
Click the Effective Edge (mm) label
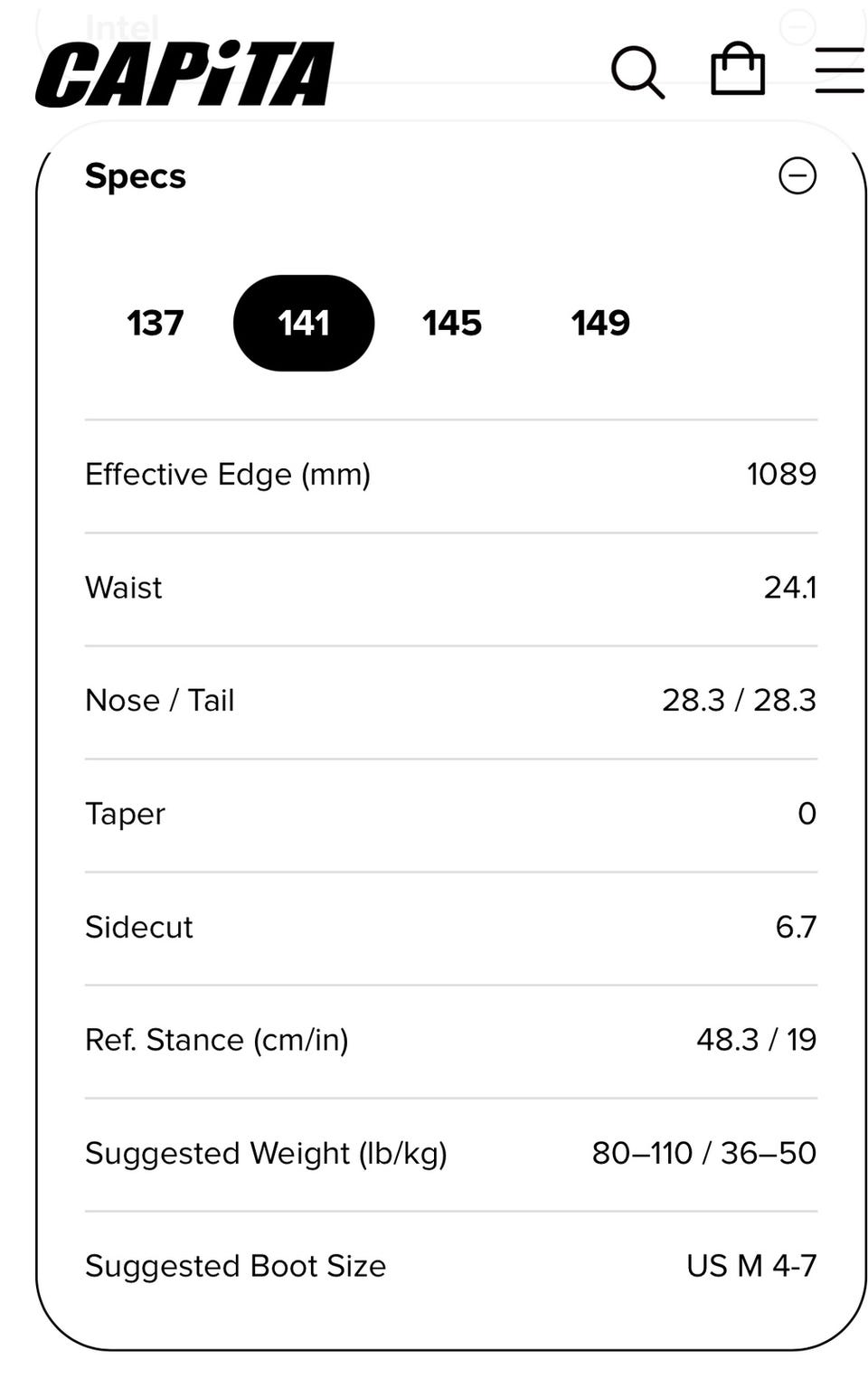click(228, 475)
